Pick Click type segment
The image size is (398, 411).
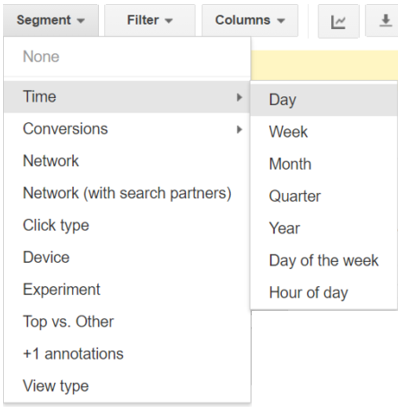pos(127,225)
